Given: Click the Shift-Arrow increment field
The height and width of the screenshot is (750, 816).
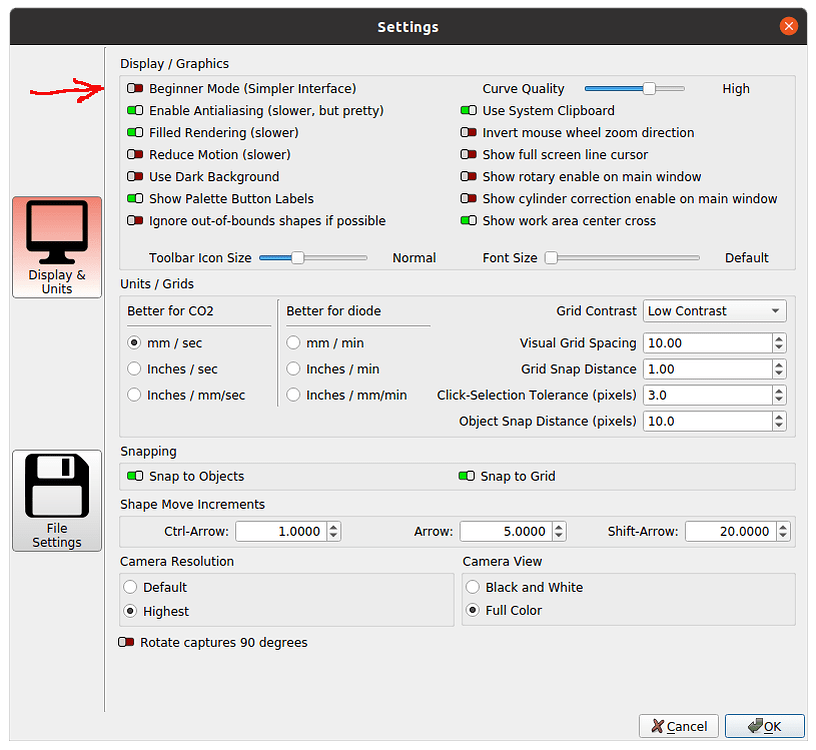Looking at the screenshot, I should 731,531.
